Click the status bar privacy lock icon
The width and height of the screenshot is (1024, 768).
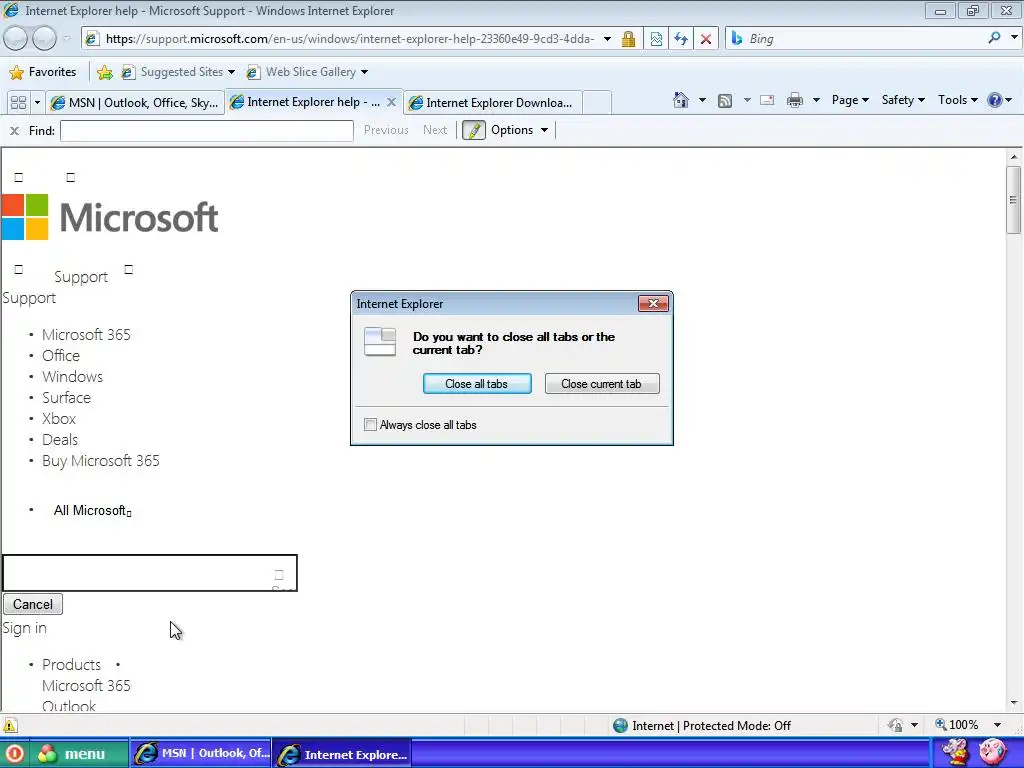[x=895, y=725]
